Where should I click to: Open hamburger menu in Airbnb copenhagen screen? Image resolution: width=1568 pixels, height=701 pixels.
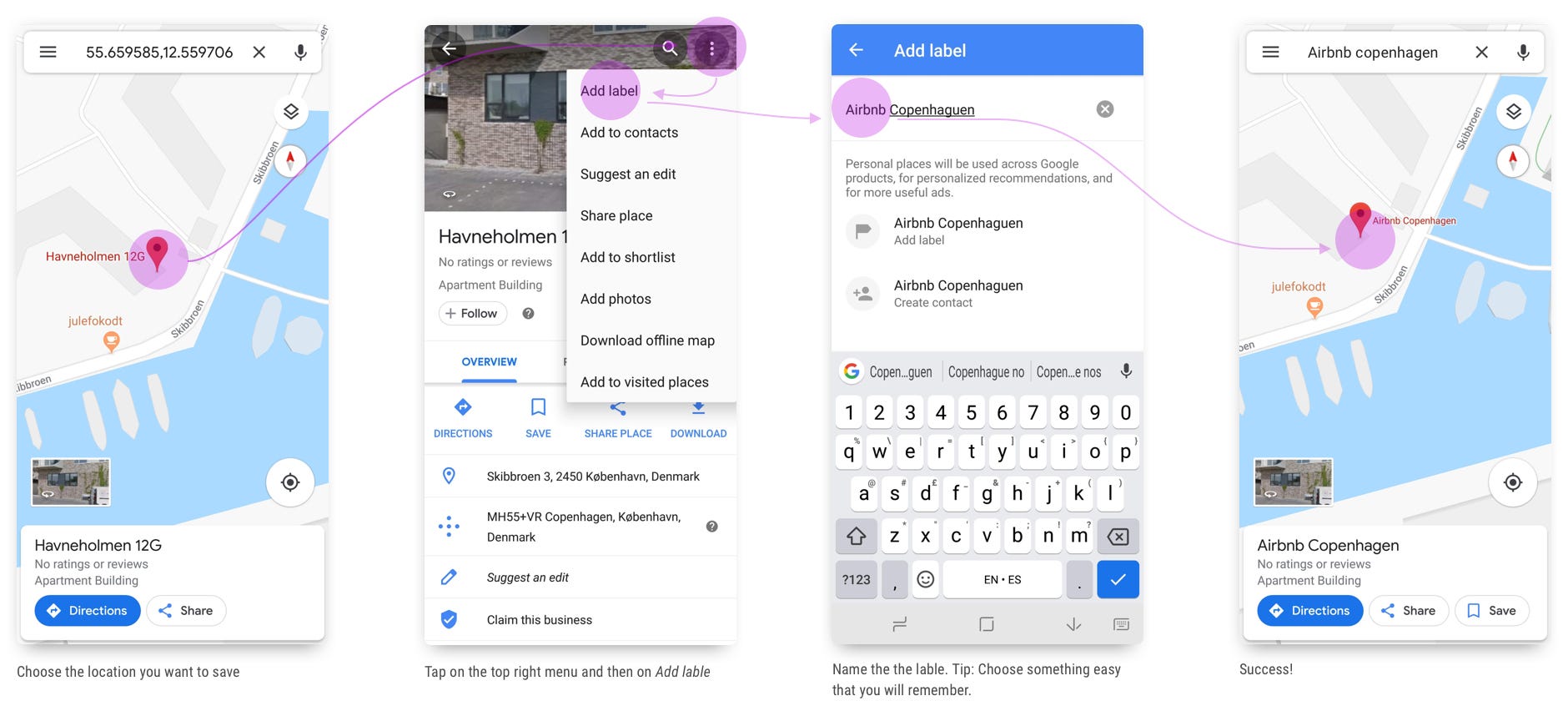coord(1271,52)
